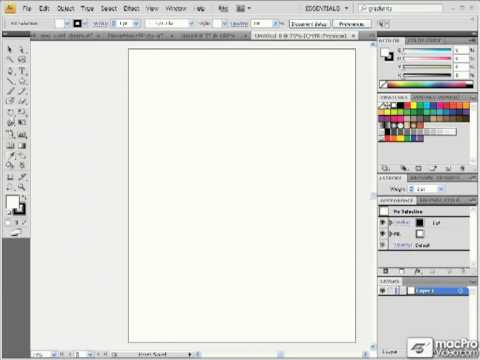Open the Weight dropdown in Stroke panel

click(x=441, y=189)
